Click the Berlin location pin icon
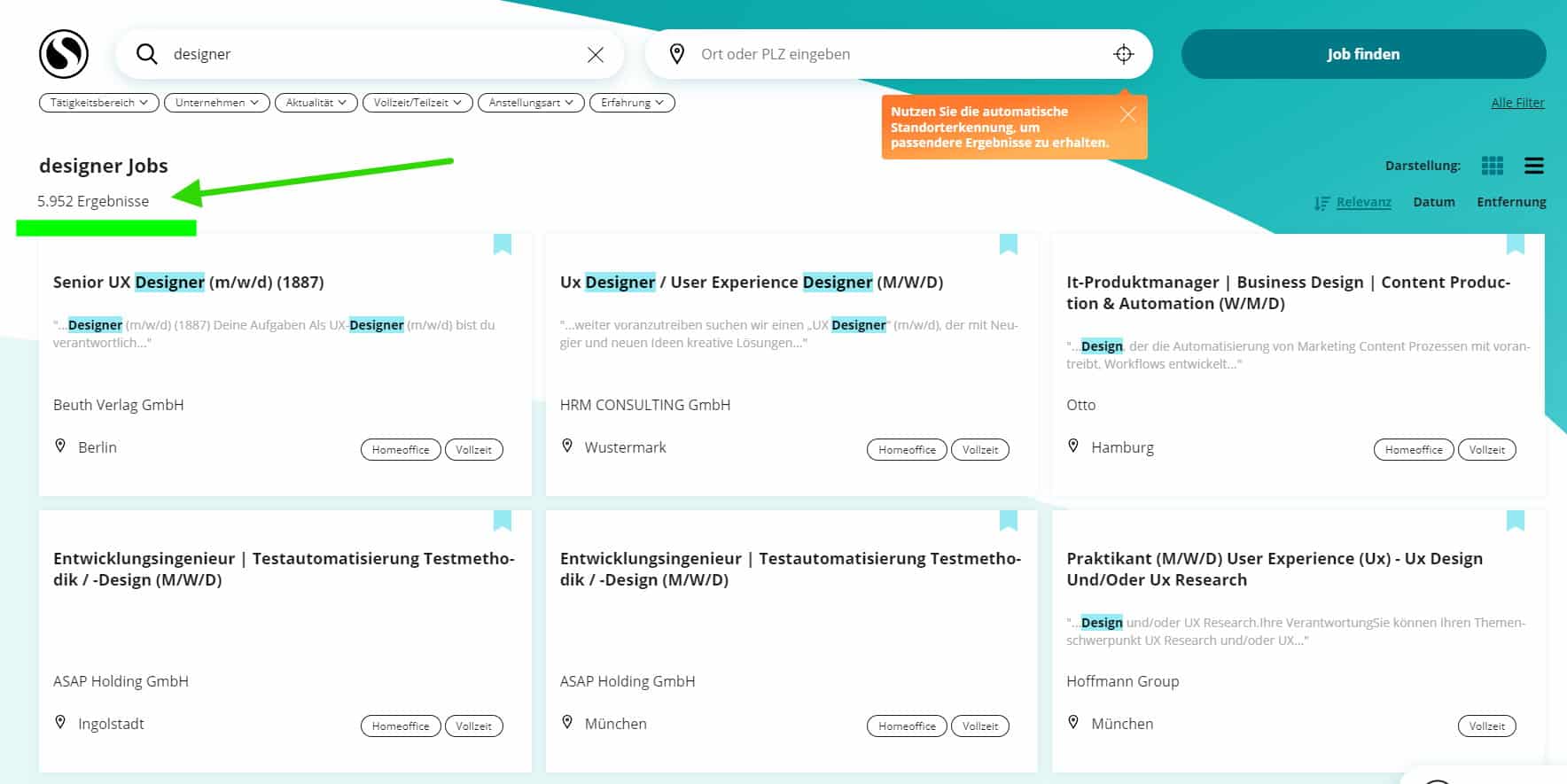This screenshot has height=784, width=1567. pyautogui.click(x=60, y=446)
